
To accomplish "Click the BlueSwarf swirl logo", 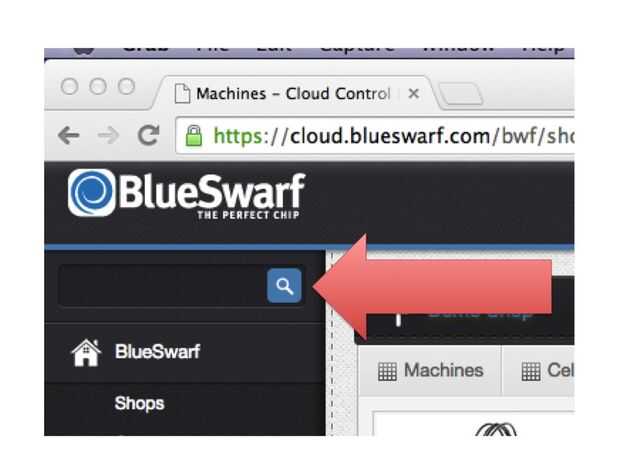I will [x=91, y=193].
